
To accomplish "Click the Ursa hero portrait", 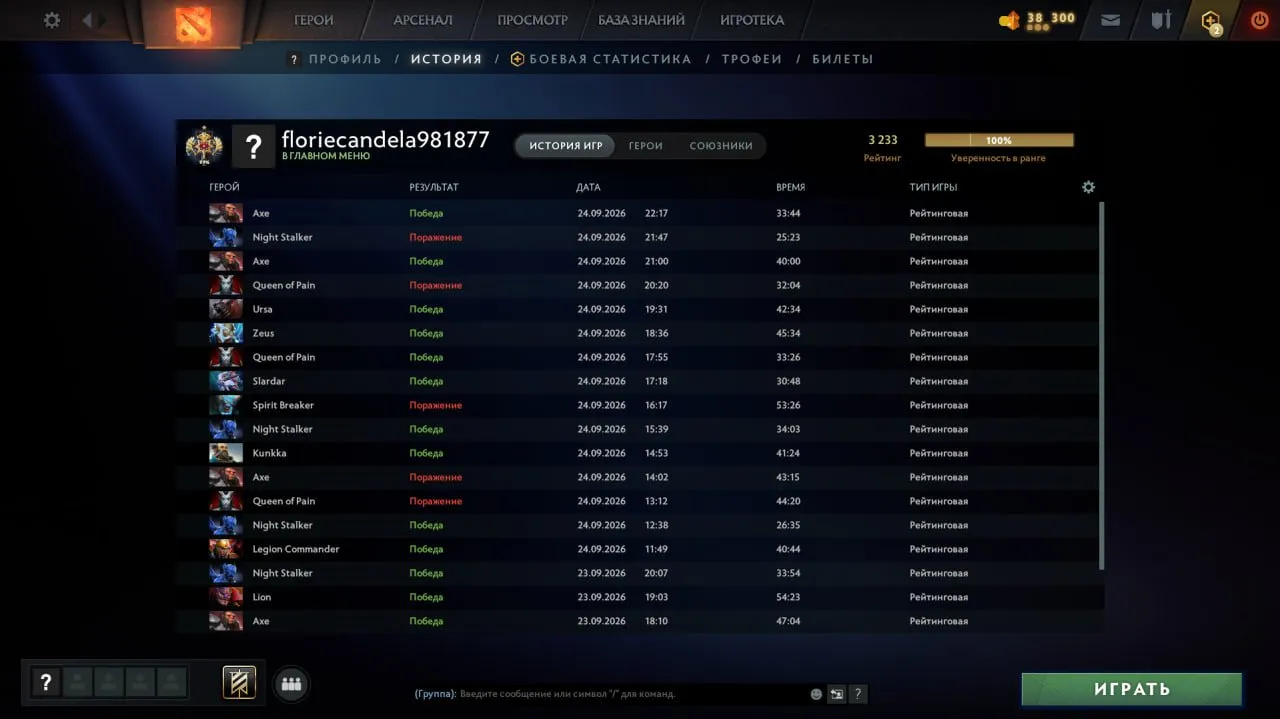I will [226, 309].
